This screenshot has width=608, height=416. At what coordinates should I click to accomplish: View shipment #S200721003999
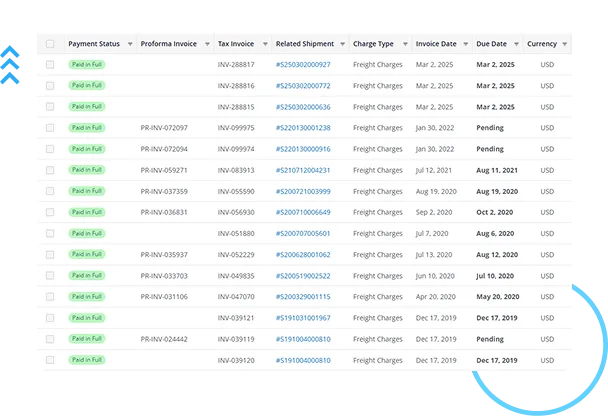(x=303, y=192)
